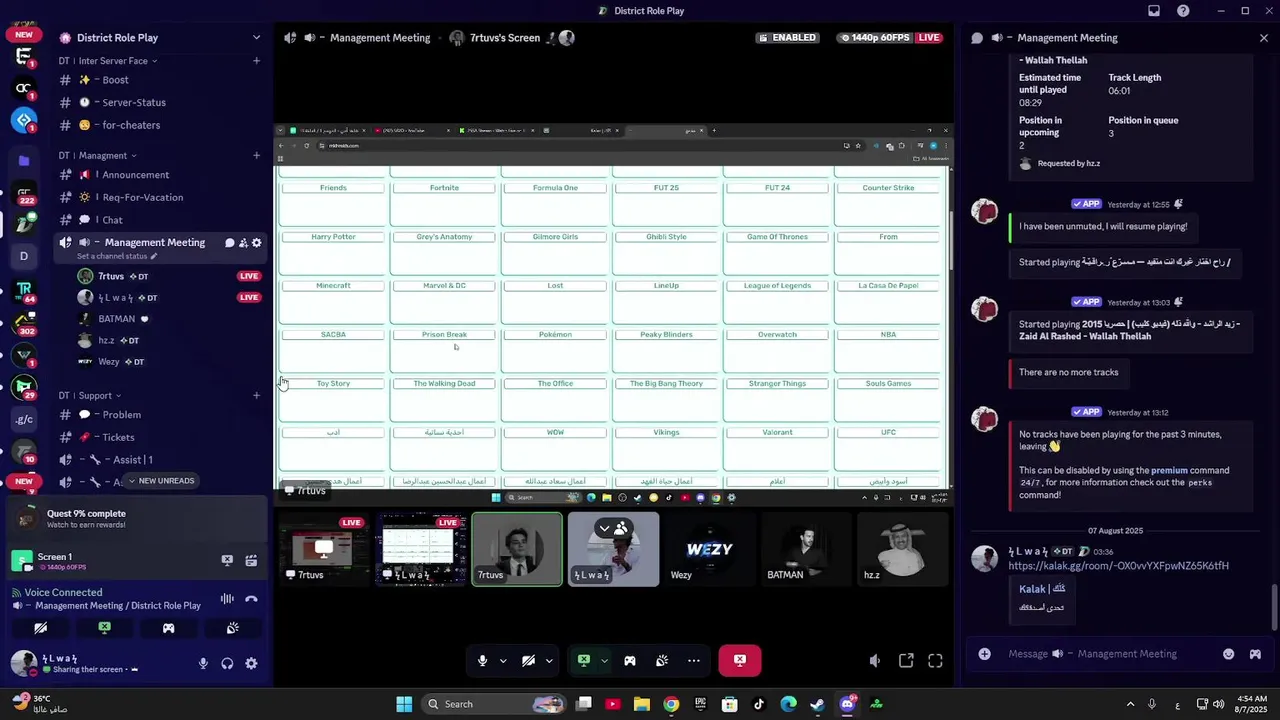Viewport: 1280px width, 720px height.
Task: Open the for-cheaters channel
Action: point(160,125)
